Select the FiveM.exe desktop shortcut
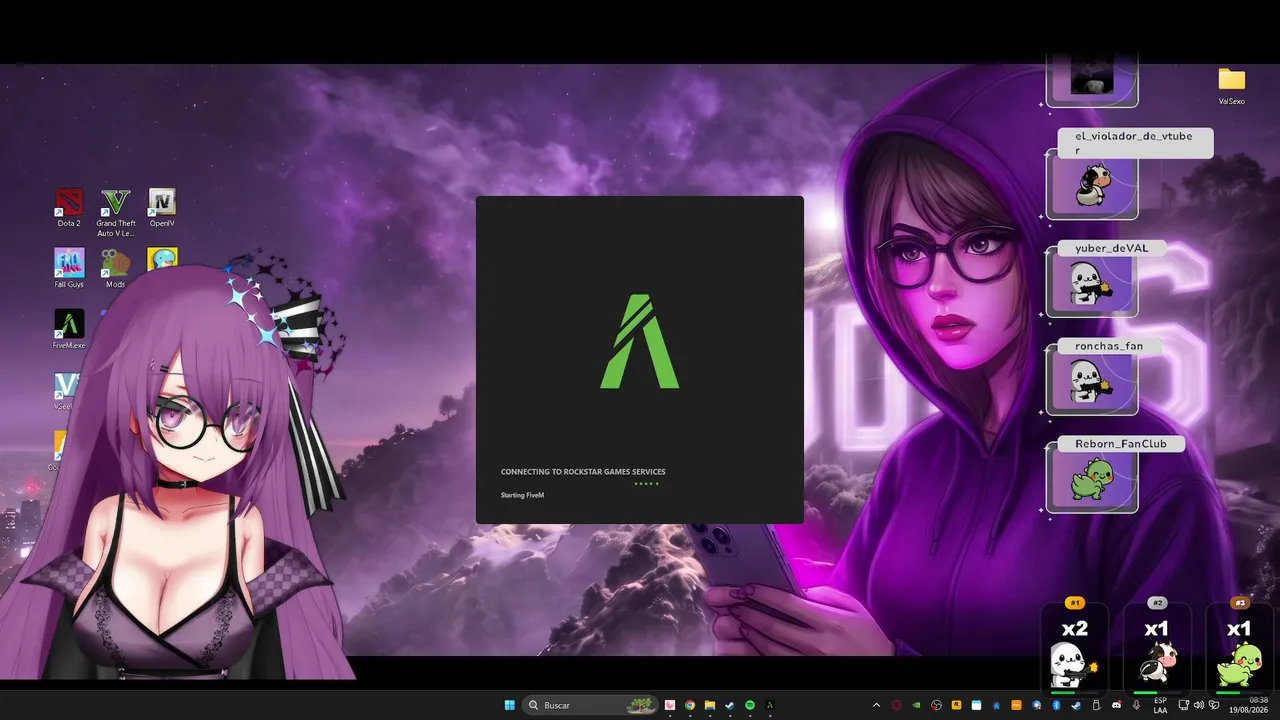1280x720 pixels. pyautogui.click(x=69, y=329)
